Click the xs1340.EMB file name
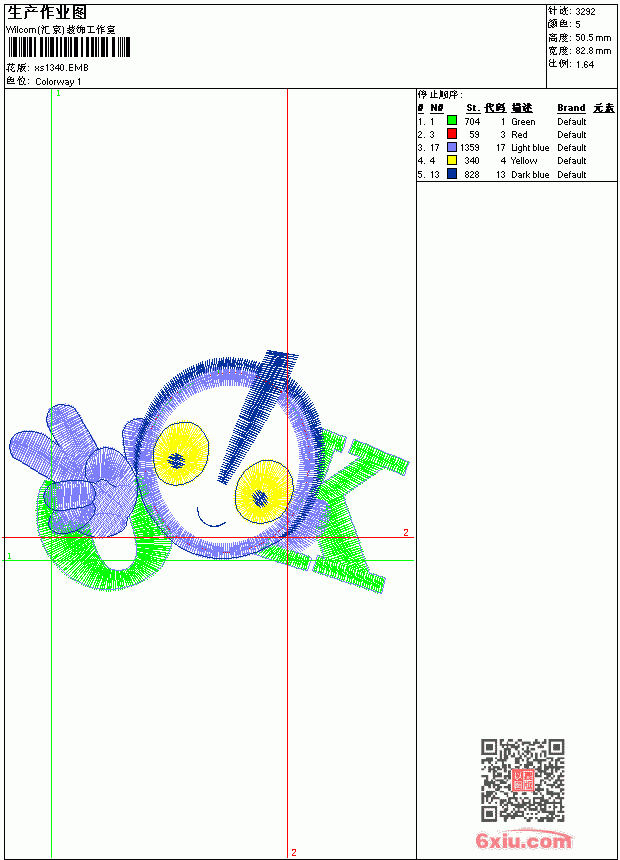Screen dimensions: 620x860 click(x=61, y=68)
